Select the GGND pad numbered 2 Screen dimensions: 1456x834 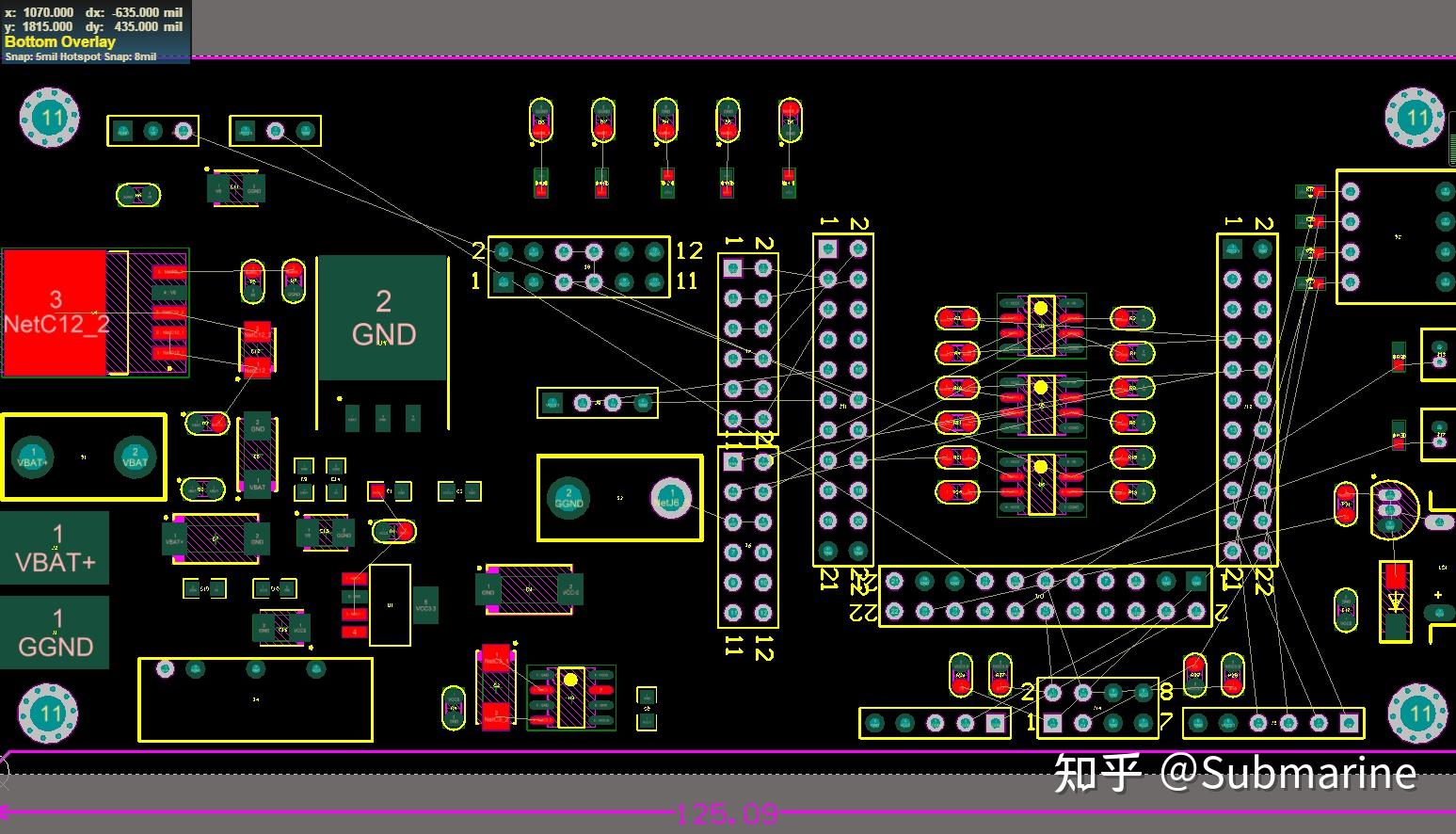pyautogui.click(x=568, y=499)
